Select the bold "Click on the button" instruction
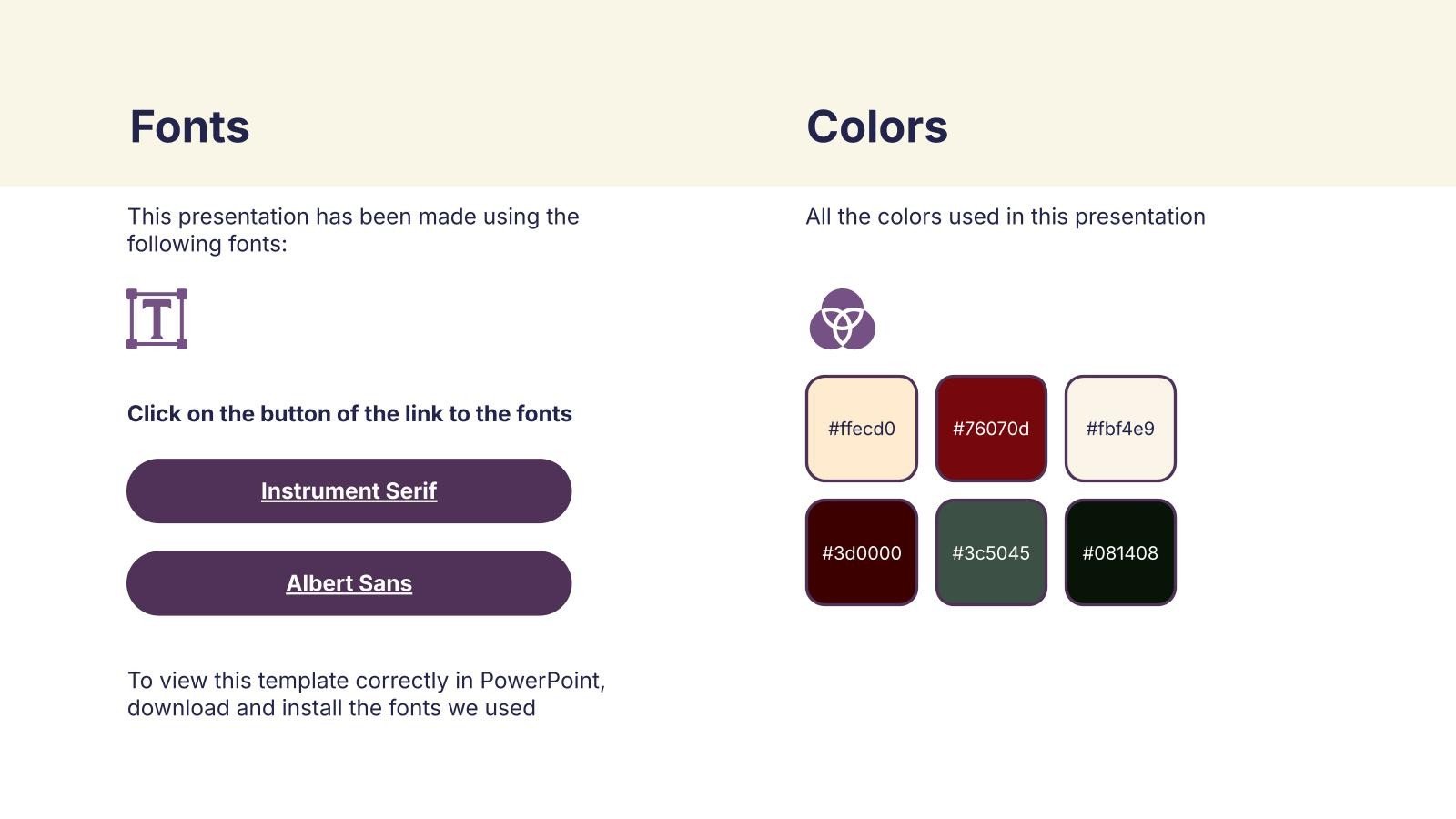Screen dimensions: 1456x819 (x=349, y=414)
